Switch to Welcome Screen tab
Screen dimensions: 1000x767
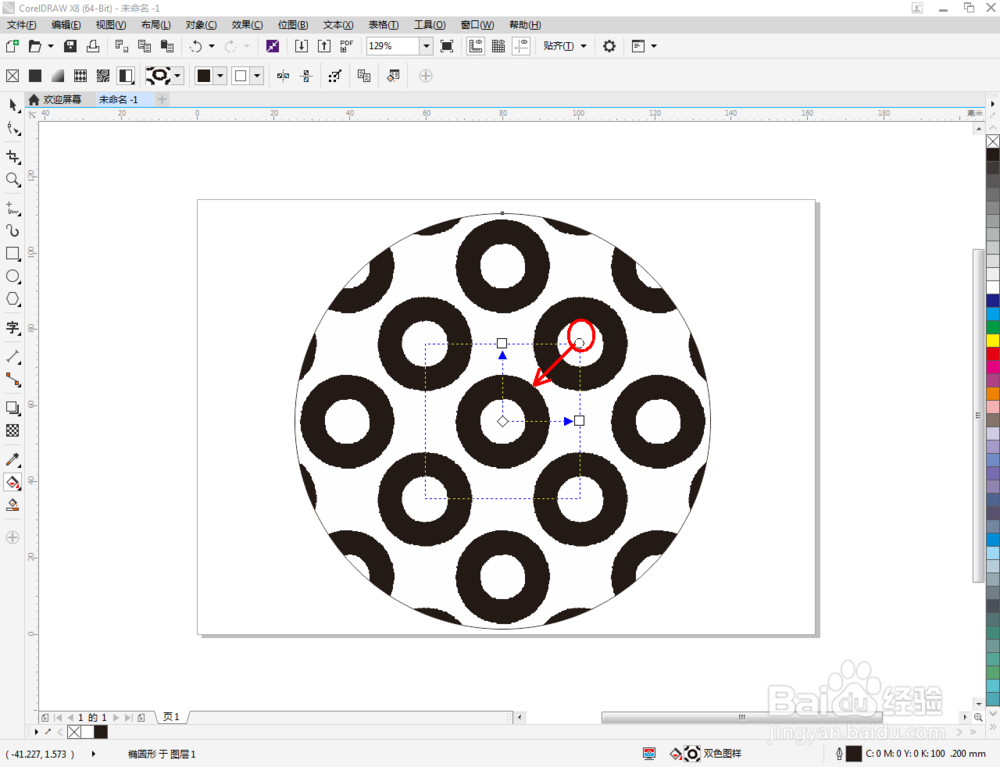click(55, 99)
